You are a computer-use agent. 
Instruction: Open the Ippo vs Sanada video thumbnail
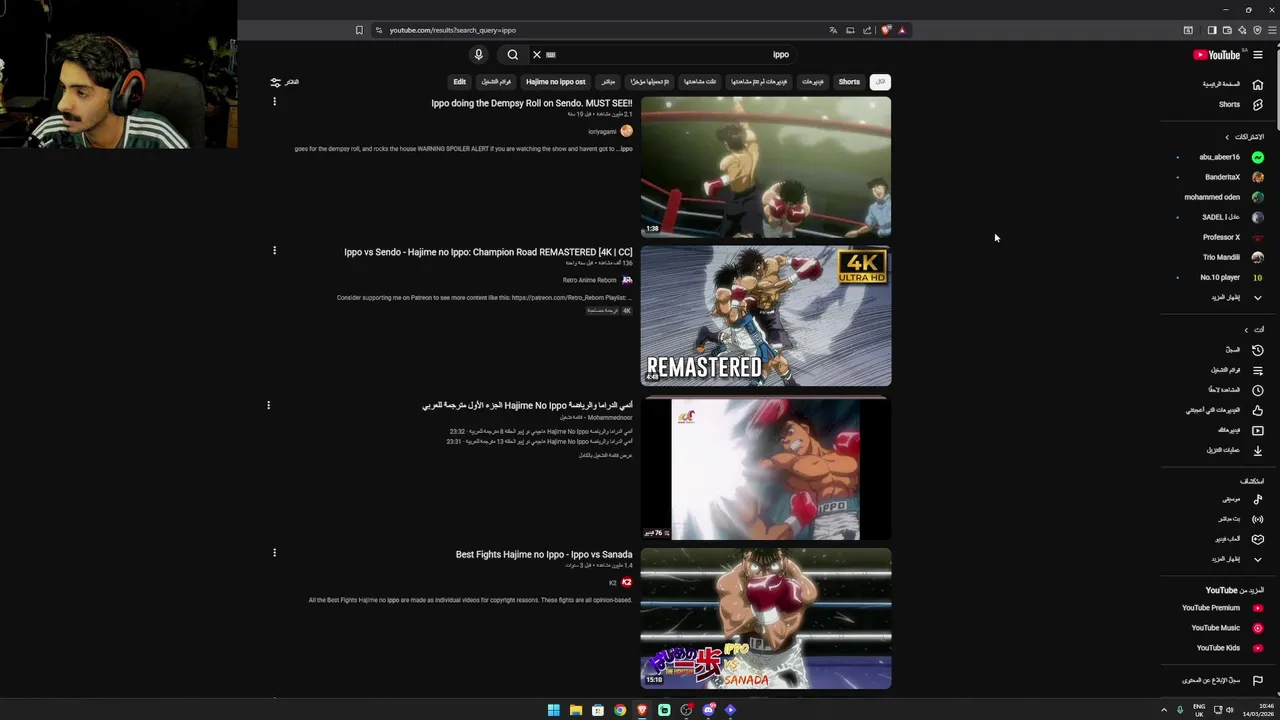(x=766, y=618)
